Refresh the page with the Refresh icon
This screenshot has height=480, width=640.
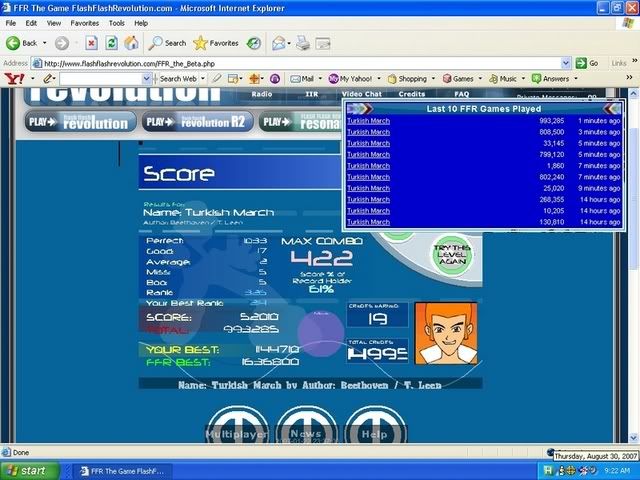(111, 43)
